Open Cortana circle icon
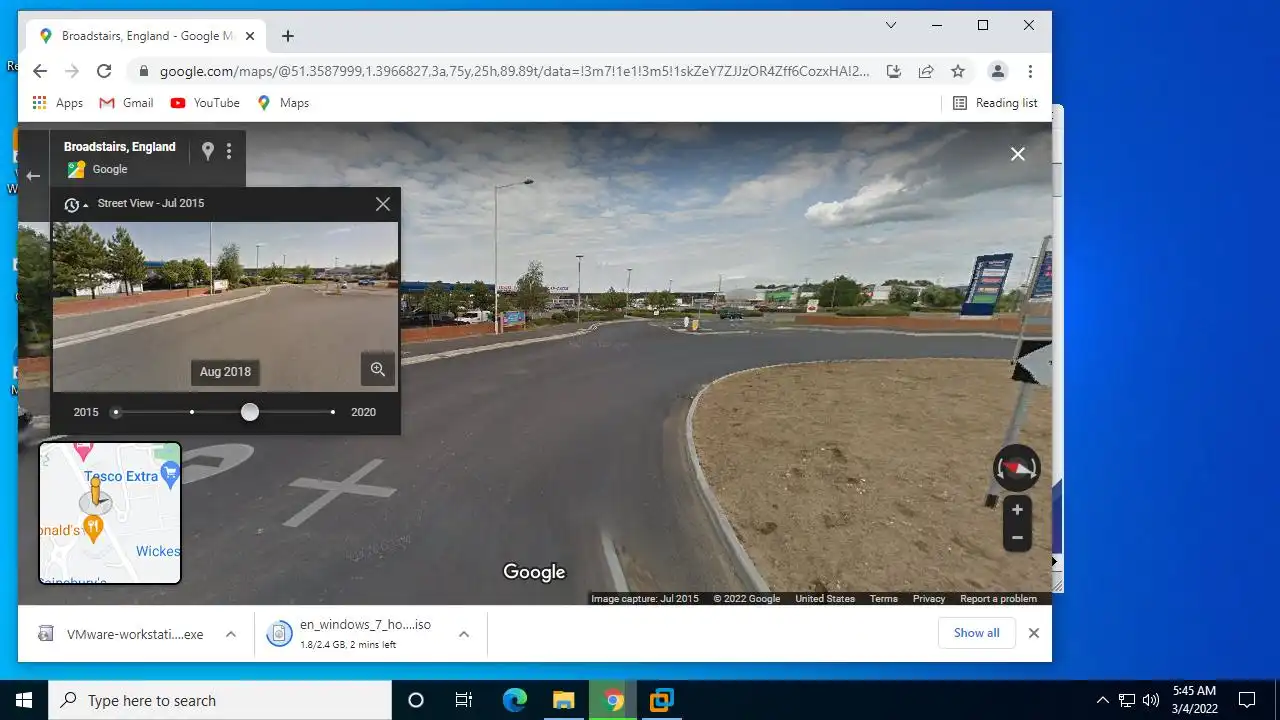 click(416, 700)
